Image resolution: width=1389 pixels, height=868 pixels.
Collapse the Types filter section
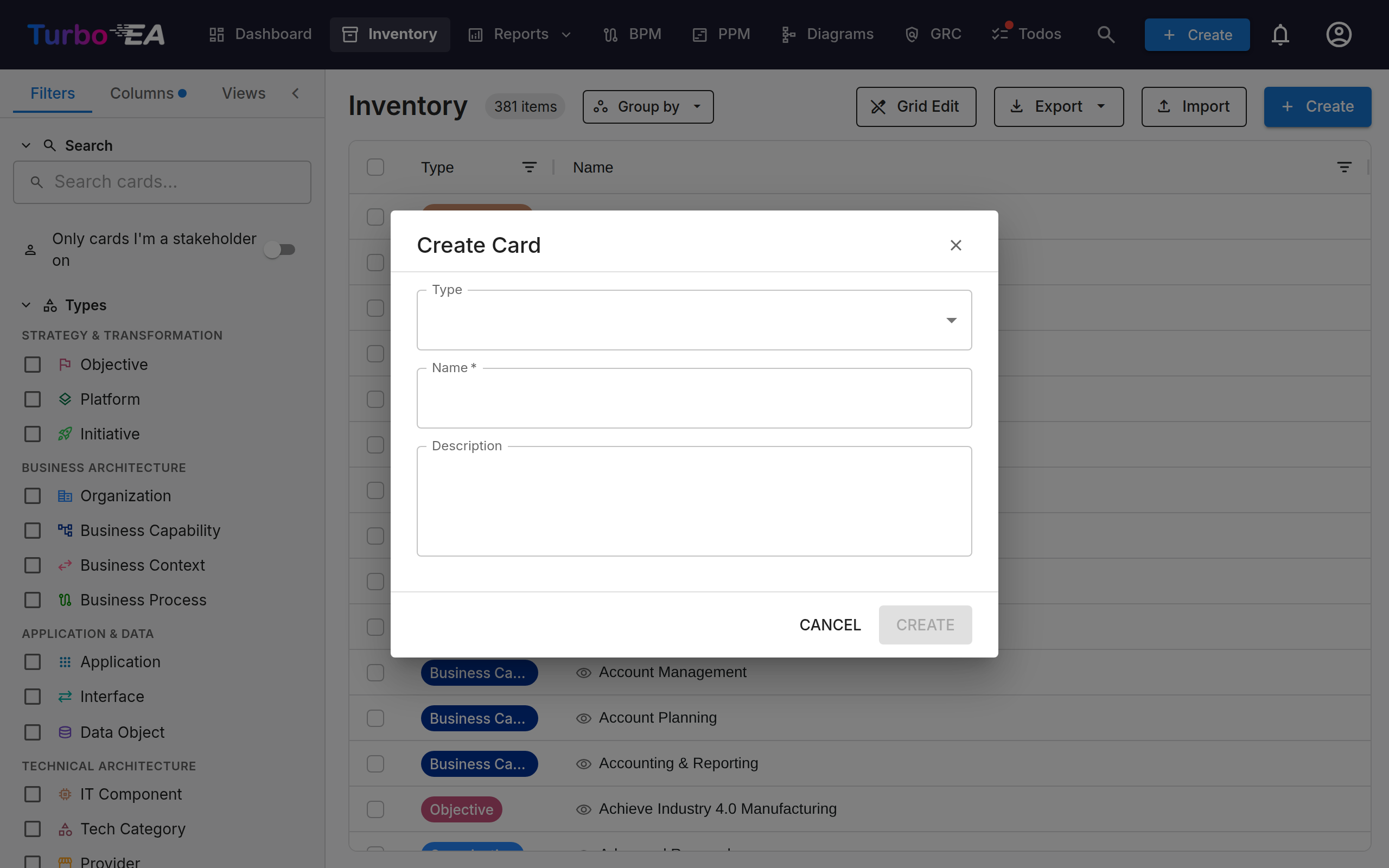tap(26, 305)
